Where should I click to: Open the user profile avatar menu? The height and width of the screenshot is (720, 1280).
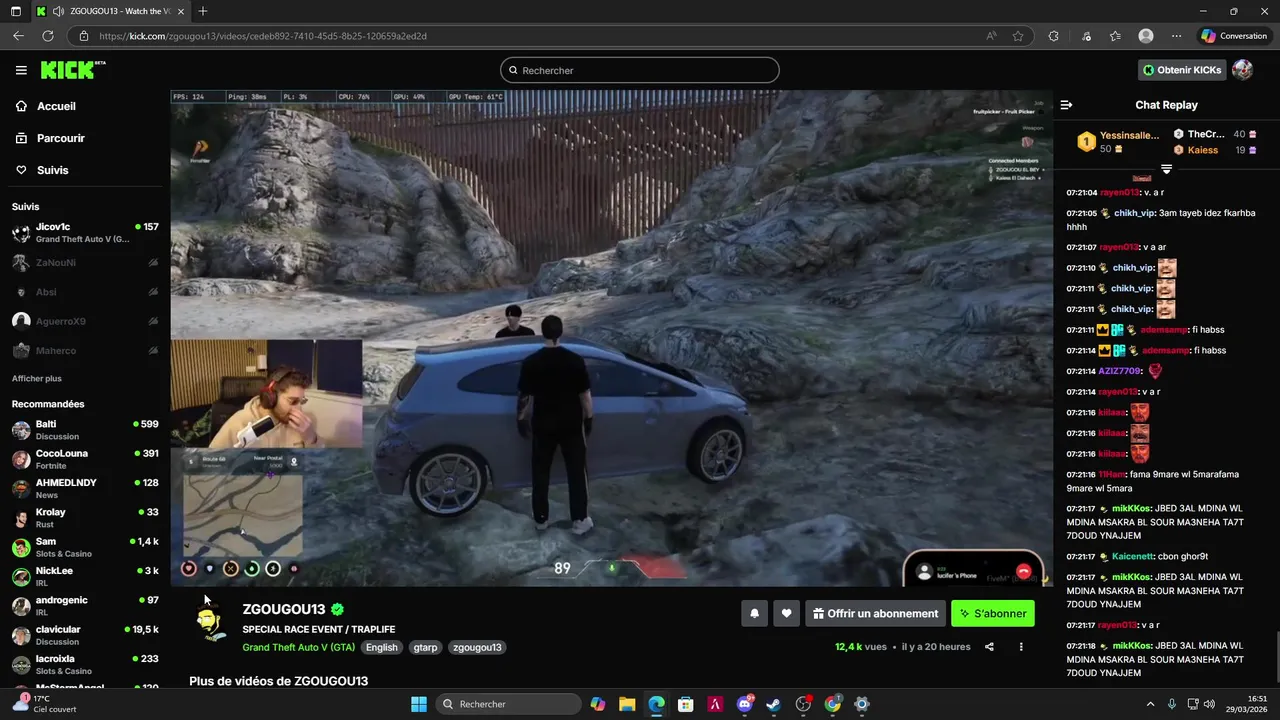coord(1242,70)
